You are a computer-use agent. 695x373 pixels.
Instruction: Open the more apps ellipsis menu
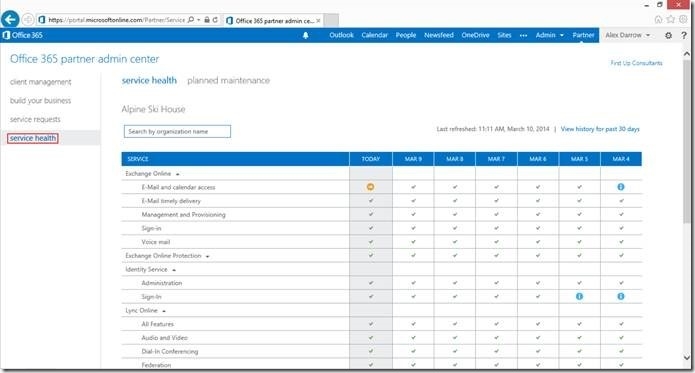[523, 35]
